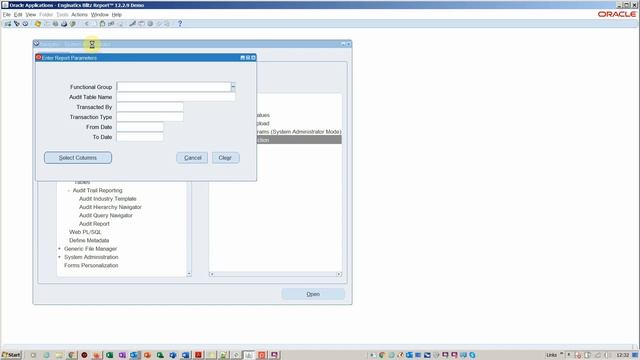The width and height of the screenshot is (640, 360).
Task: Click the Open button in Navigator
Action: pyautogui.click(x=313, y=294)
